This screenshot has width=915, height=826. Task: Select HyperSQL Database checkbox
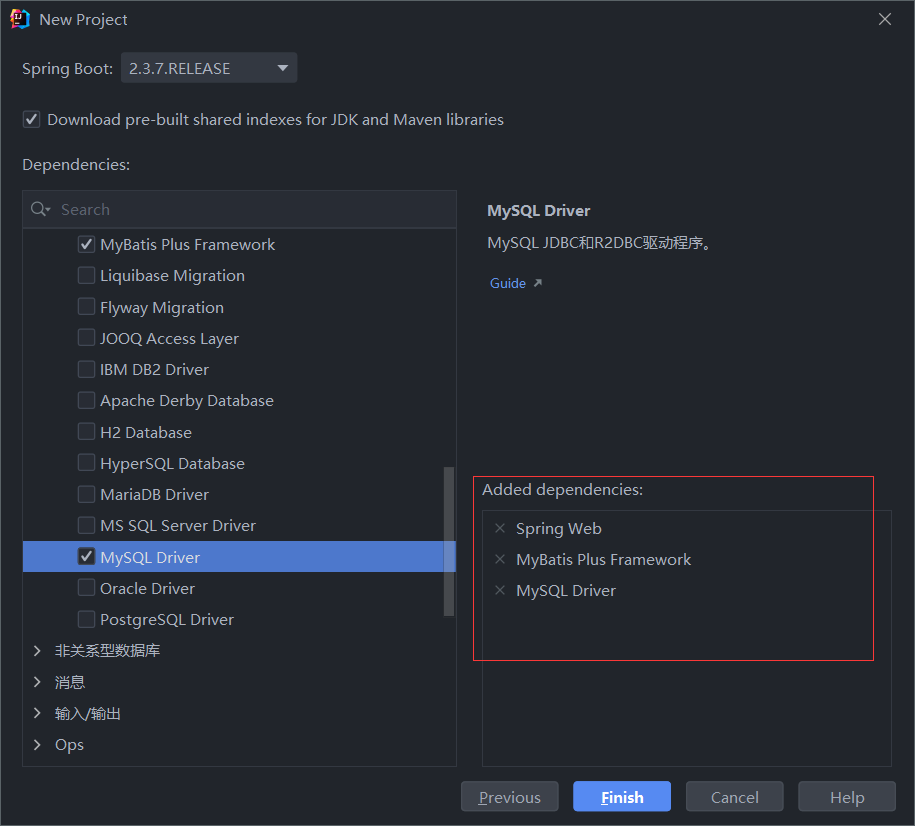(x=86, y=463)
